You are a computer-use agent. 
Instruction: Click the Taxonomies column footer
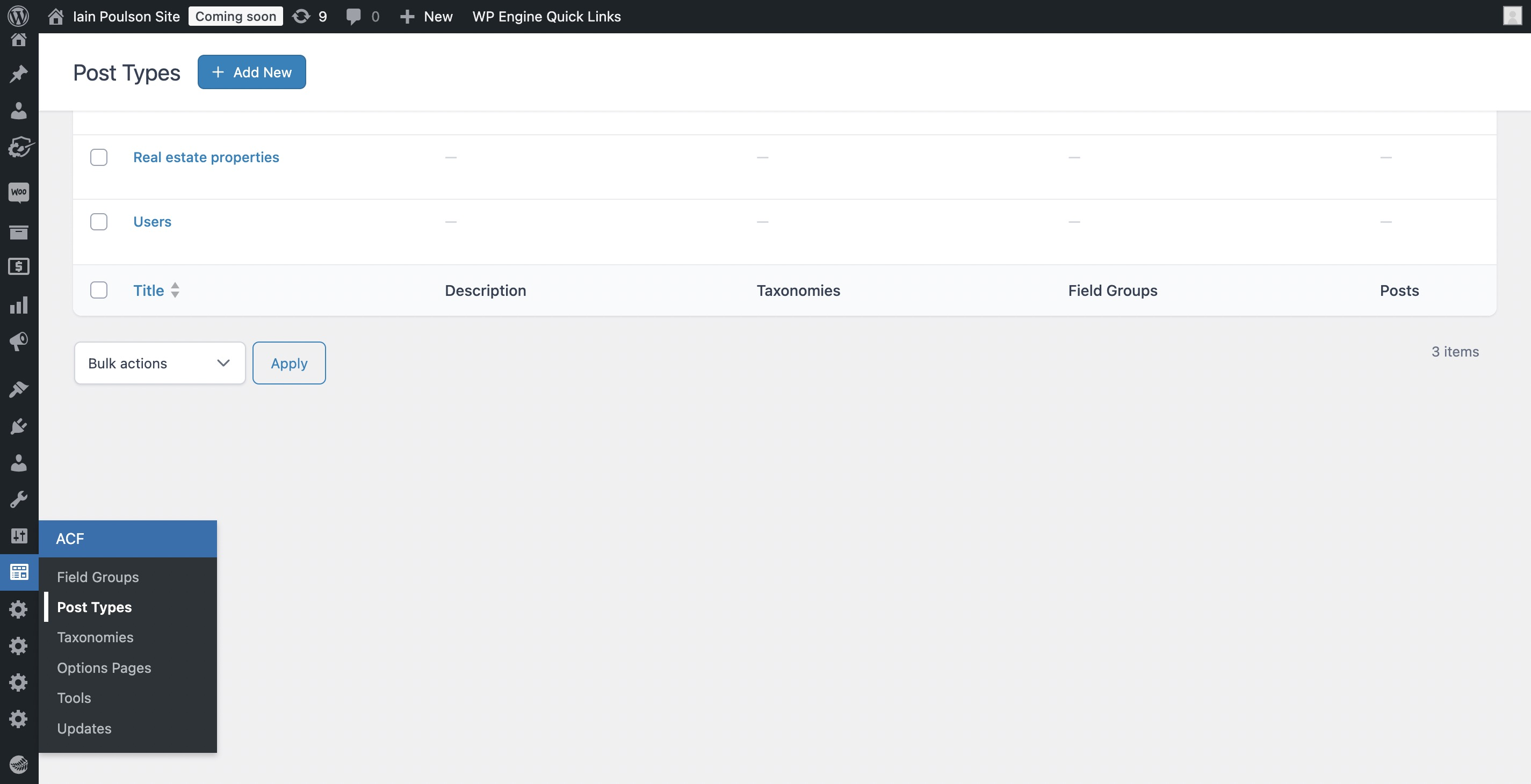(x=798, y=291)
